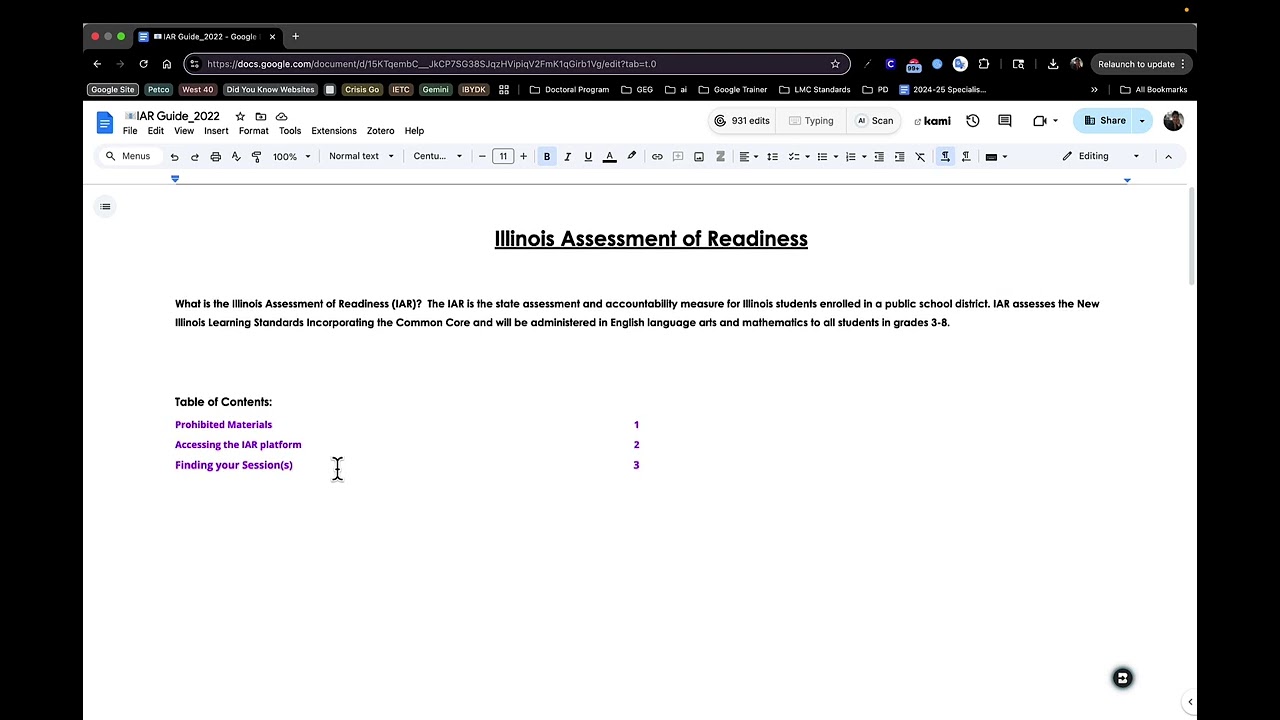Image resolution: width=1280 pixels, height=720 pixels.
Task: Click the font size field showing 11
Action: [503, 157]
